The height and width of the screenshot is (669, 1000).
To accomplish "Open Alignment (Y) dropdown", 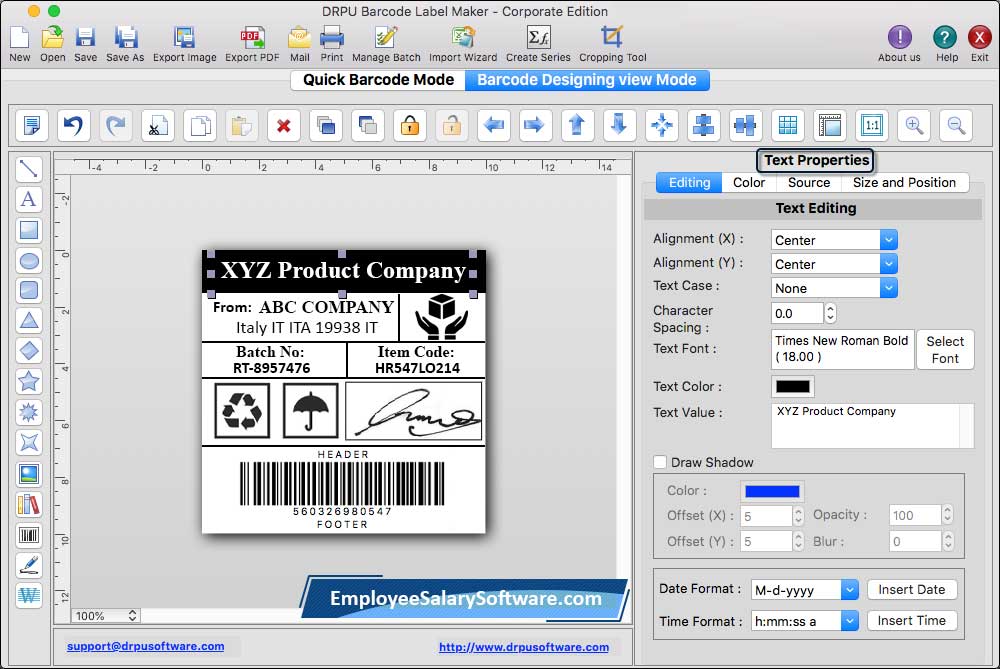I will pos(834,263).
